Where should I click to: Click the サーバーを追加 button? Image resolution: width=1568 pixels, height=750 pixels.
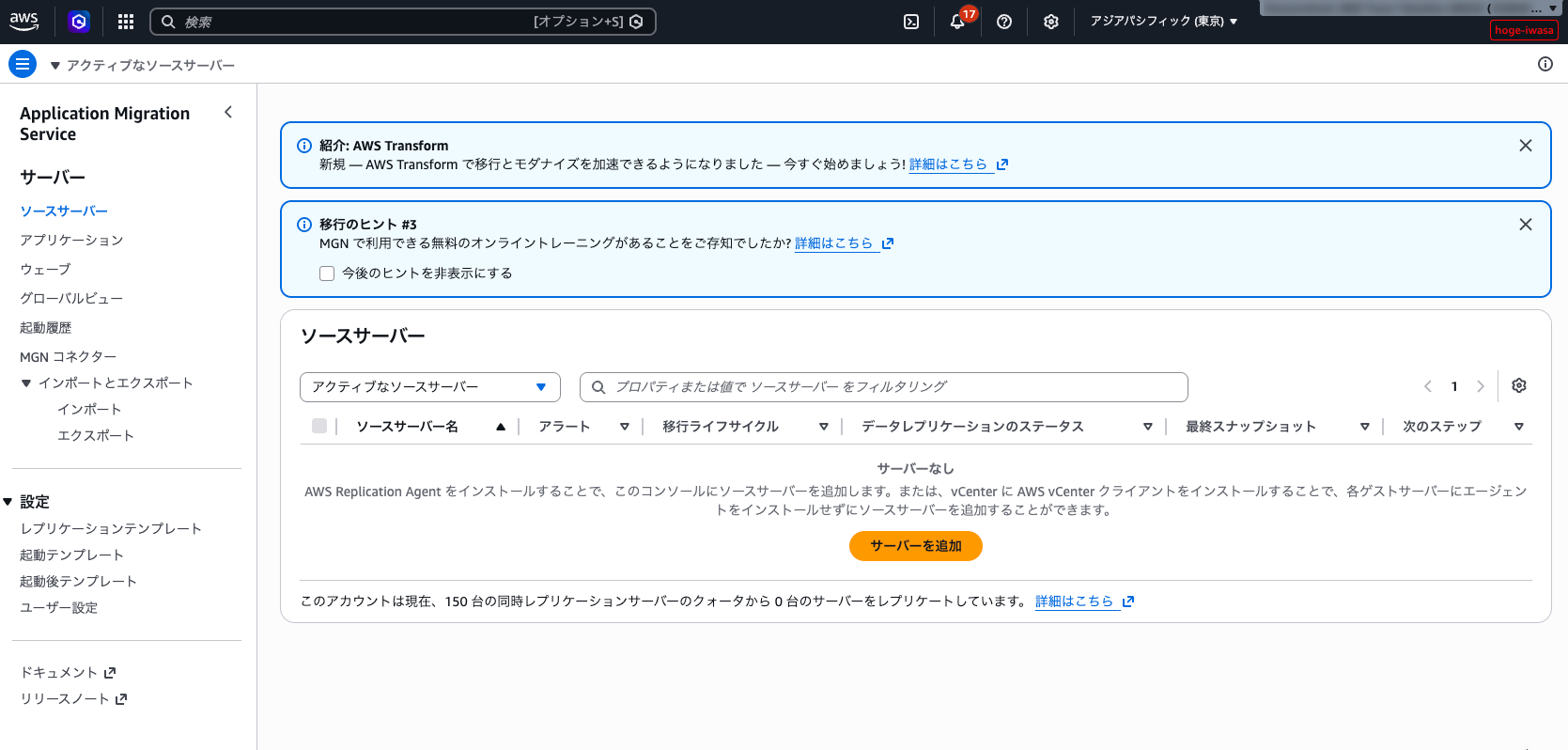916,546
